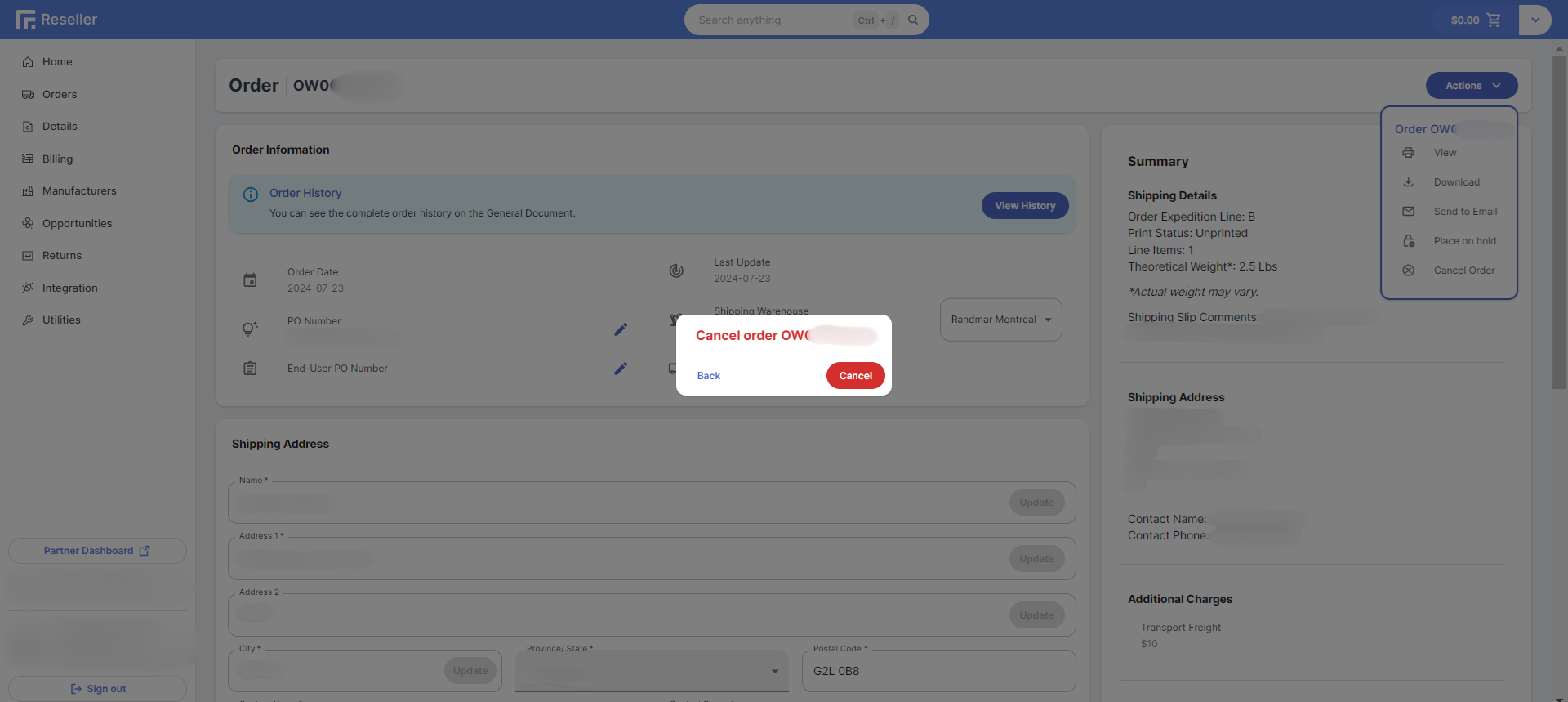Open the Actions dropdown button

pyautogui.click(x=1472, y=86)
